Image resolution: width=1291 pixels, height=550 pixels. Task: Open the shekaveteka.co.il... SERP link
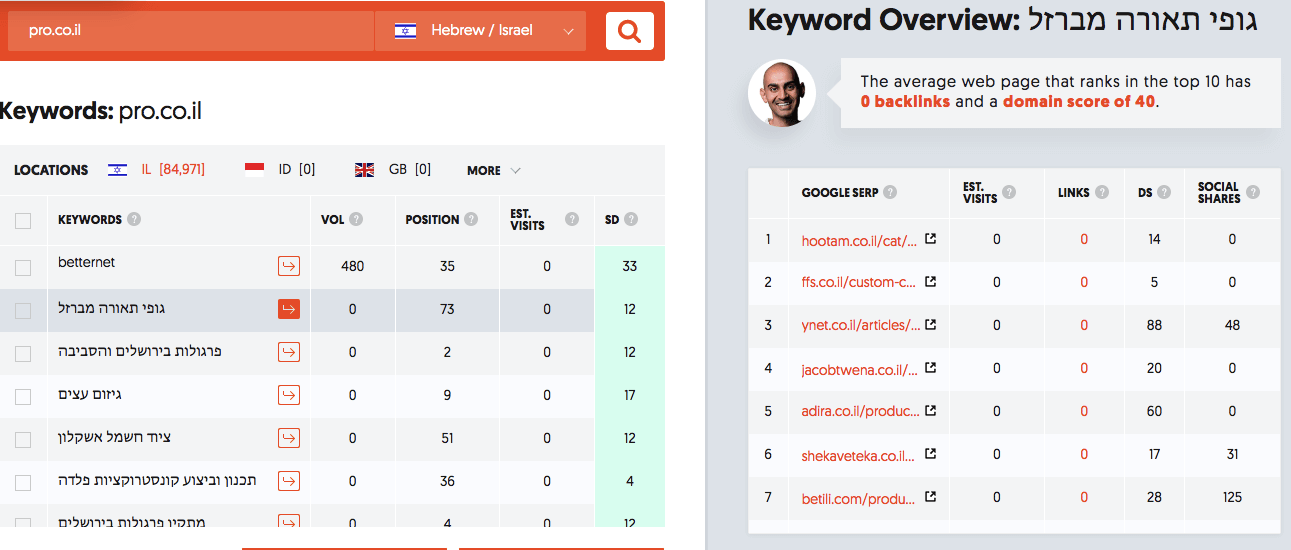coord(860,454)
